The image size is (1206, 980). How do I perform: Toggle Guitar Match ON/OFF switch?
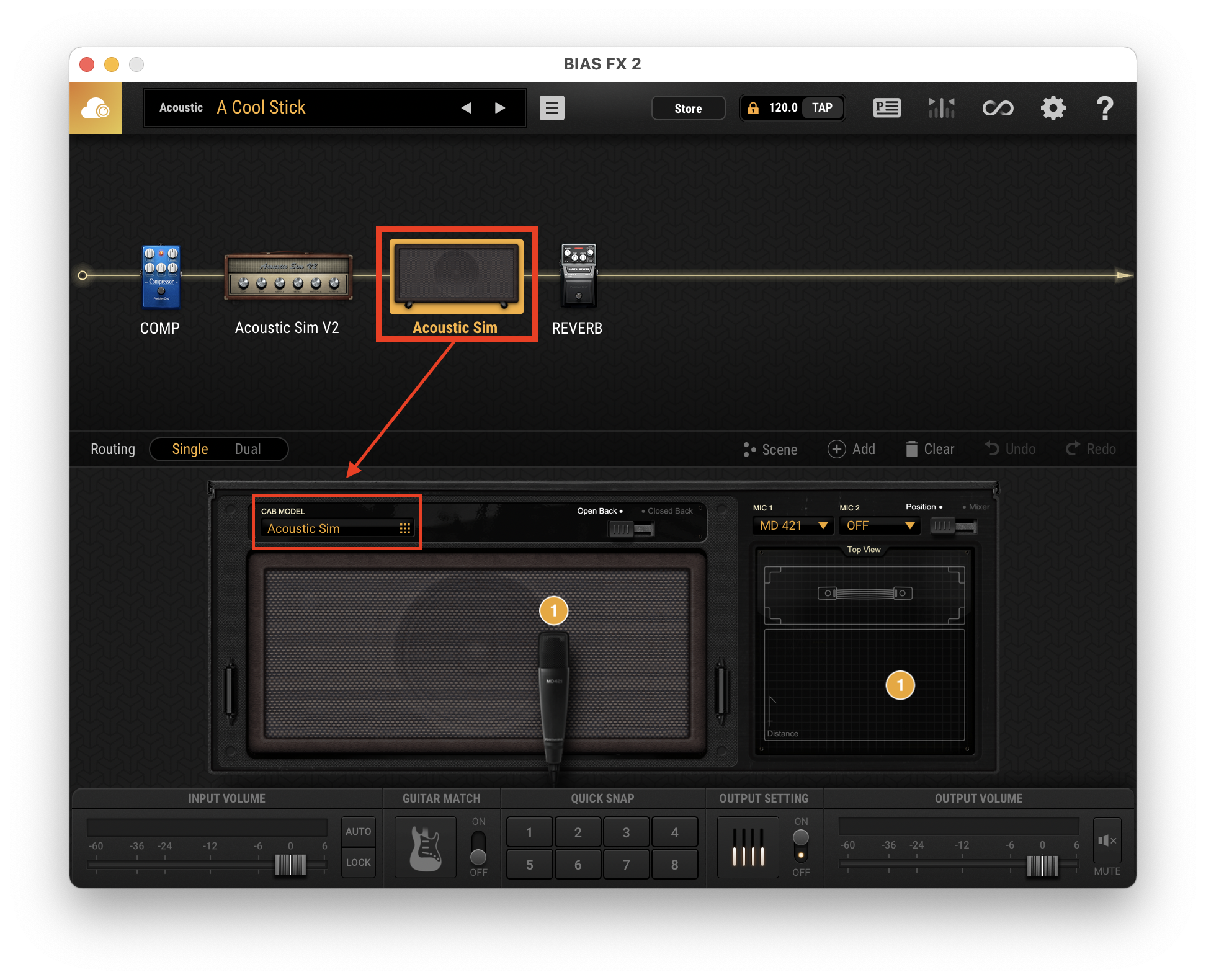[478, 847]
